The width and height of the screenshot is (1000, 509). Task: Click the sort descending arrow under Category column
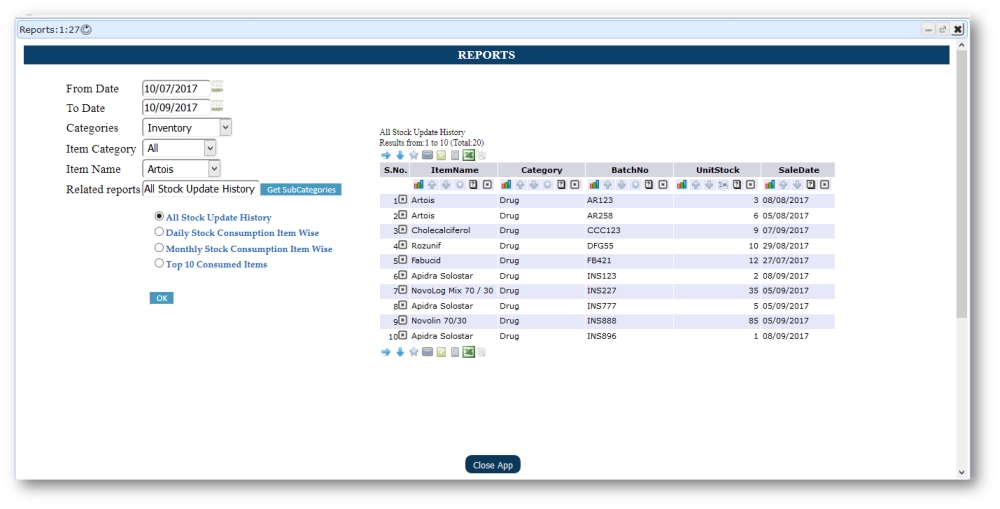coord(533,184)
